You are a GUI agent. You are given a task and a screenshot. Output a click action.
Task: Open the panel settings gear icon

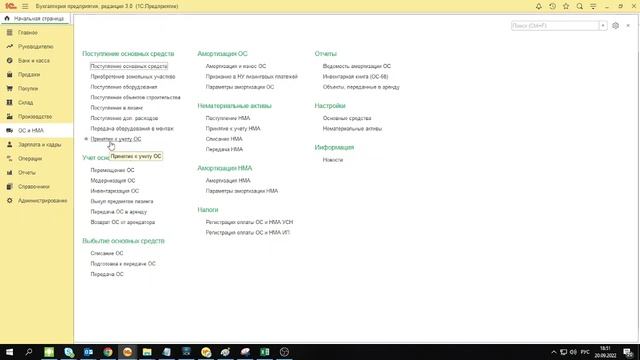616,26
